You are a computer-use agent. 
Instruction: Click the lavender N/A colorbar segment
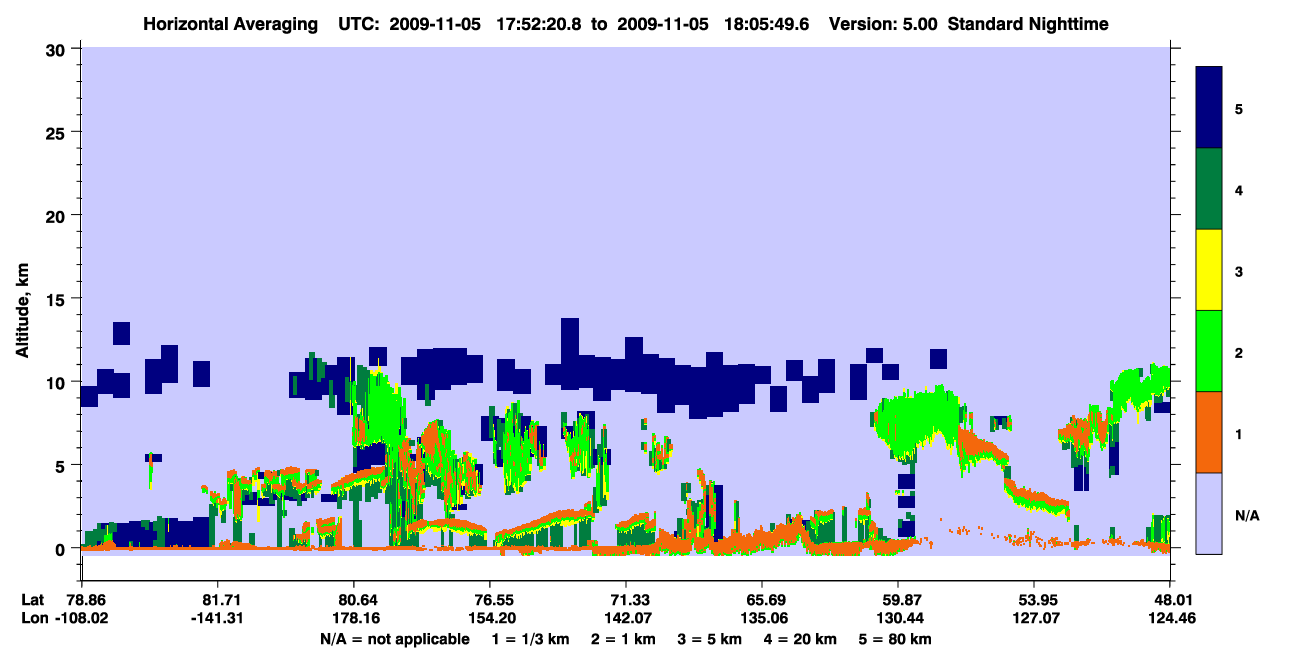(x=1209, y=513)
